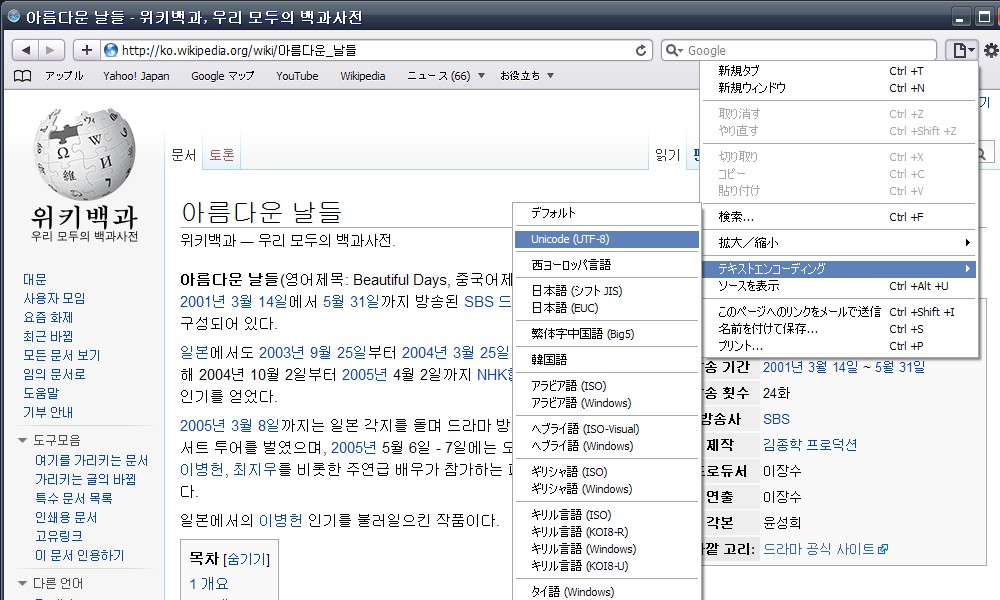Collapse the 다른 언어 sidebar section
The height and width of the screenshot is (600, 1000).
pyautogui.click(x=23, y=583)
